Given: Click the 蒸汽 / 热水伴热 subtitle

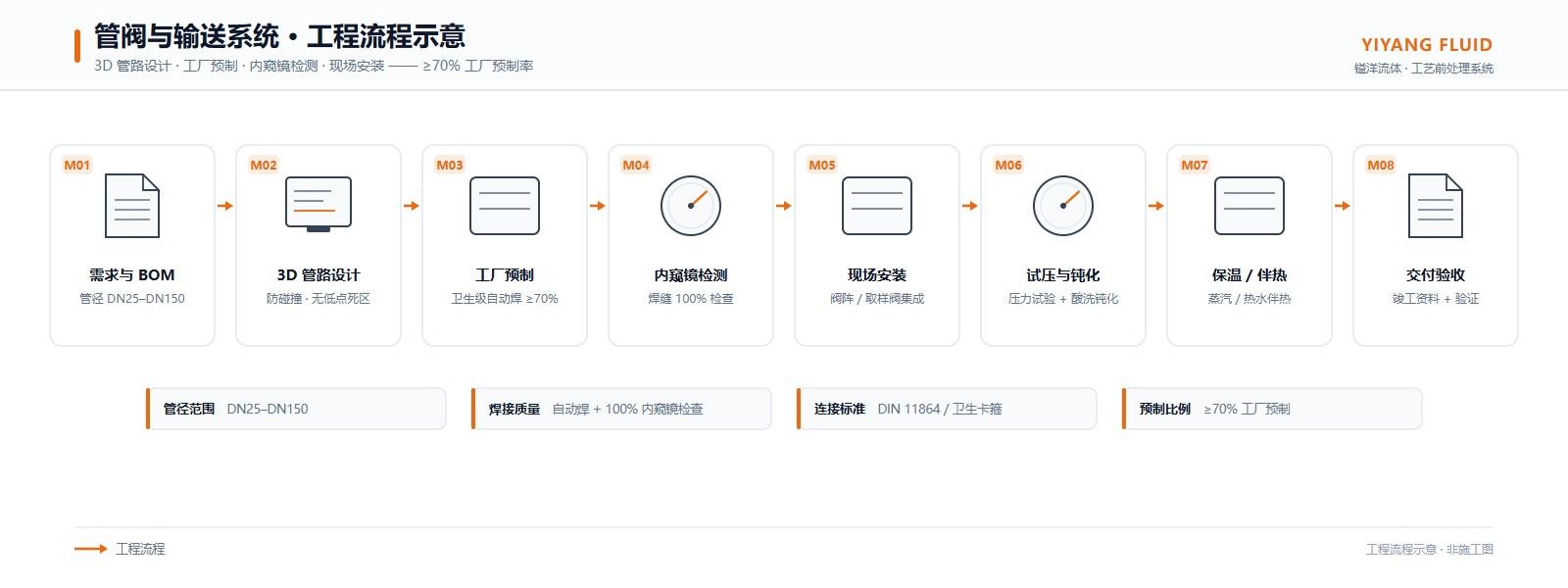Looking at the screenshot, I should point(1249,299).
